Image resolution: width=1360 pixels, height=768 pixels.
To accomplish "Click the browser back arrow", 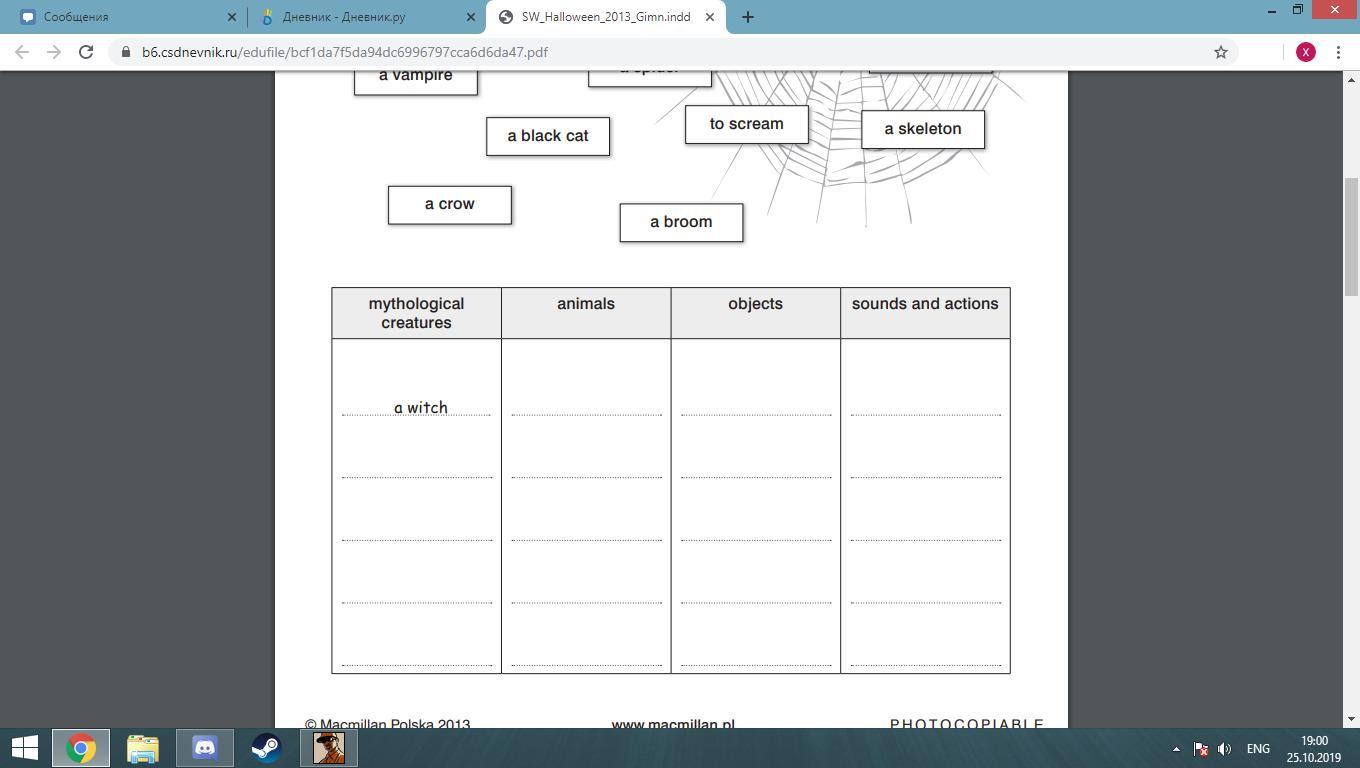I will (22, 52).
